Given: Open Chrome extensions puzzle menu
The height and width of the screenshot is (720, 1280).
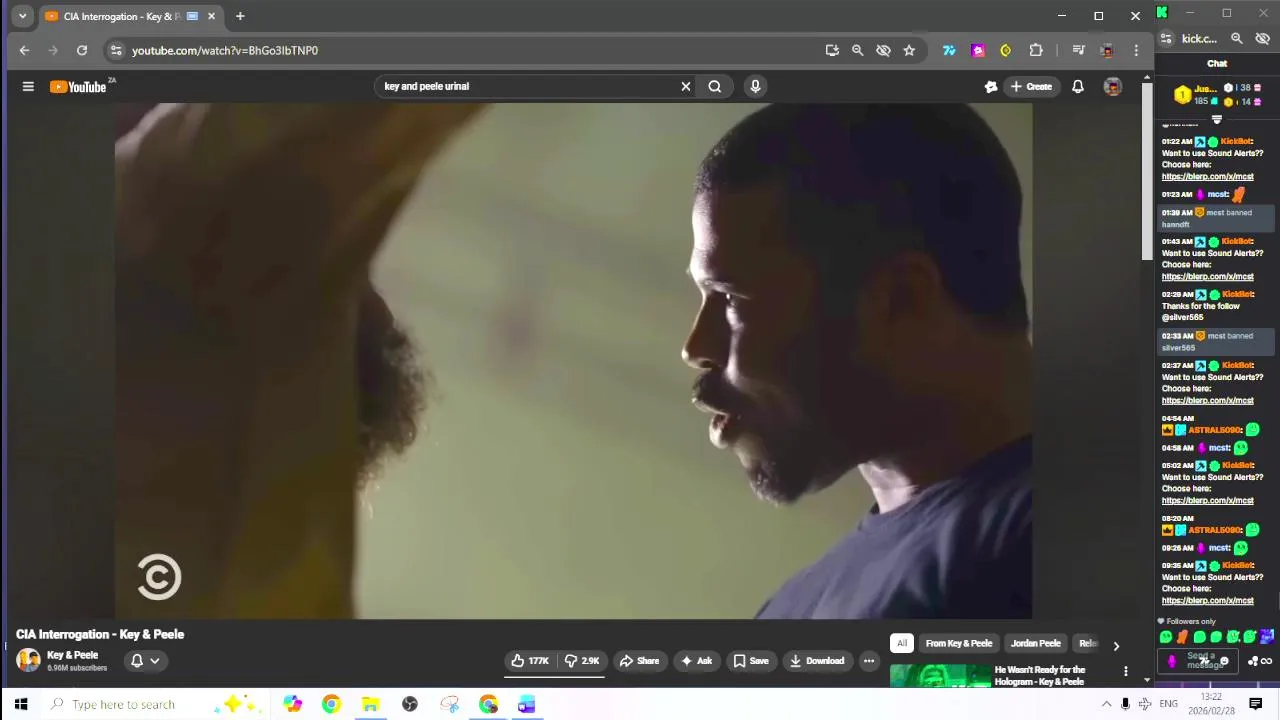Looking at the screenshot, I should pos(1036,50).
